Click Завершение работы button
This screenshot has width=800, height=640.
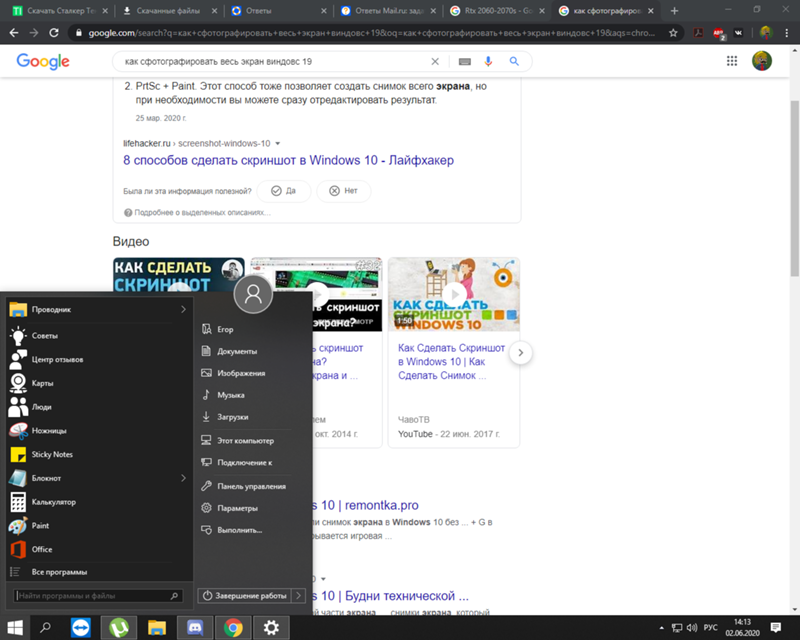pos(245,596)
